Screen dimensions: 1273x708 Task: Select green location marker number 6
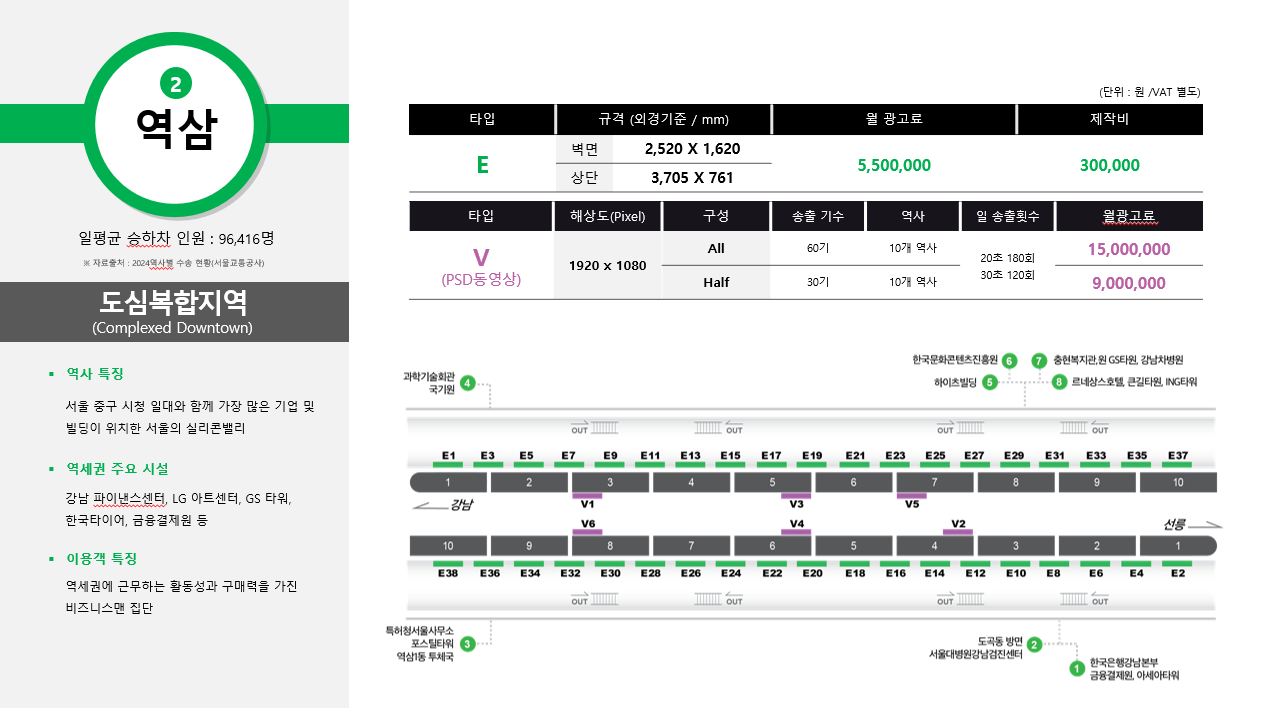[1009, 360]
